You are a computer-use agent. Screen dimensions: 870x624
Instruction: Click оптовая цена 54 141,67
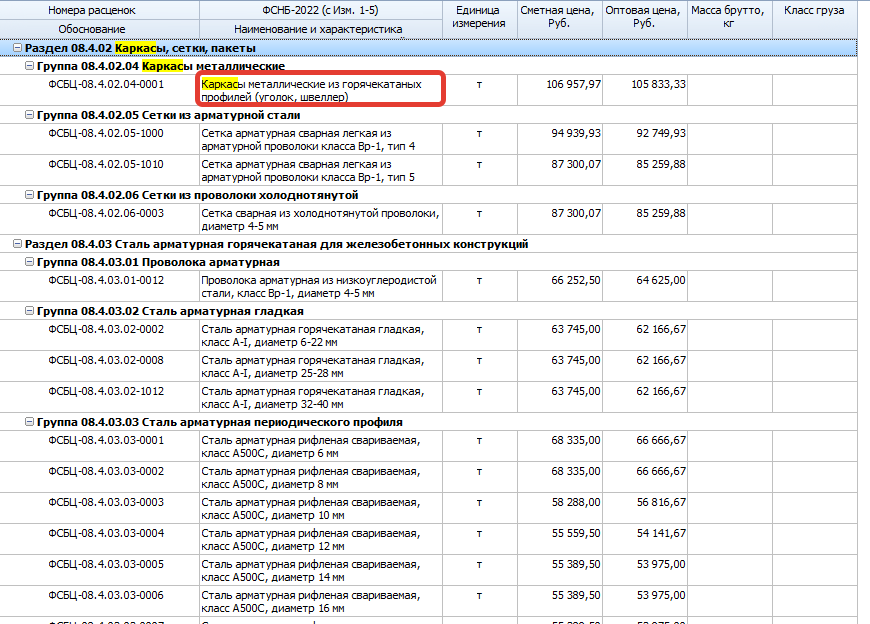pyautogui.click(x=660, y=533)
